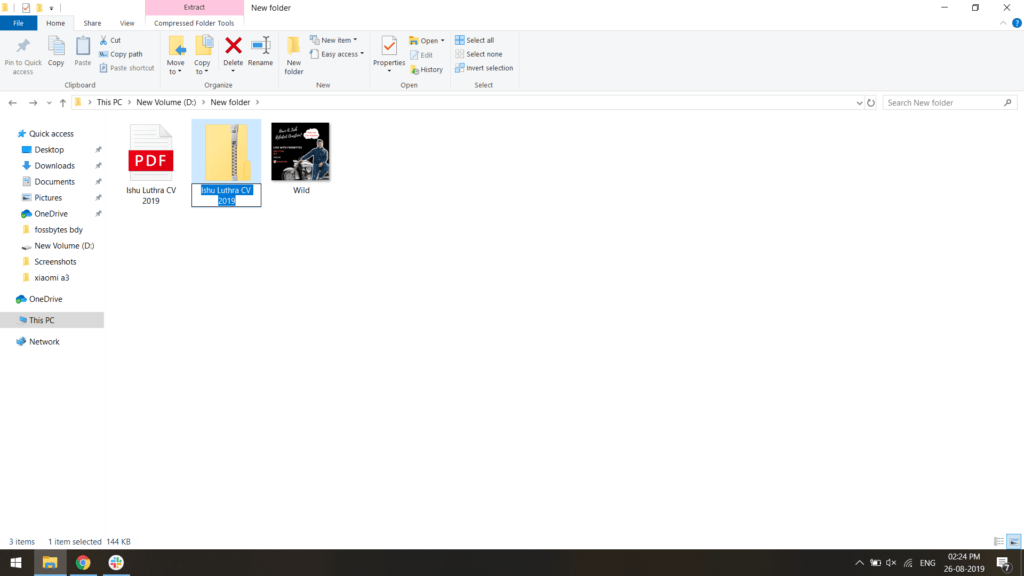Collapse the ribbon with the chevron
This screenshot has width=1024, height=576.
click(x=1002, y=23)
